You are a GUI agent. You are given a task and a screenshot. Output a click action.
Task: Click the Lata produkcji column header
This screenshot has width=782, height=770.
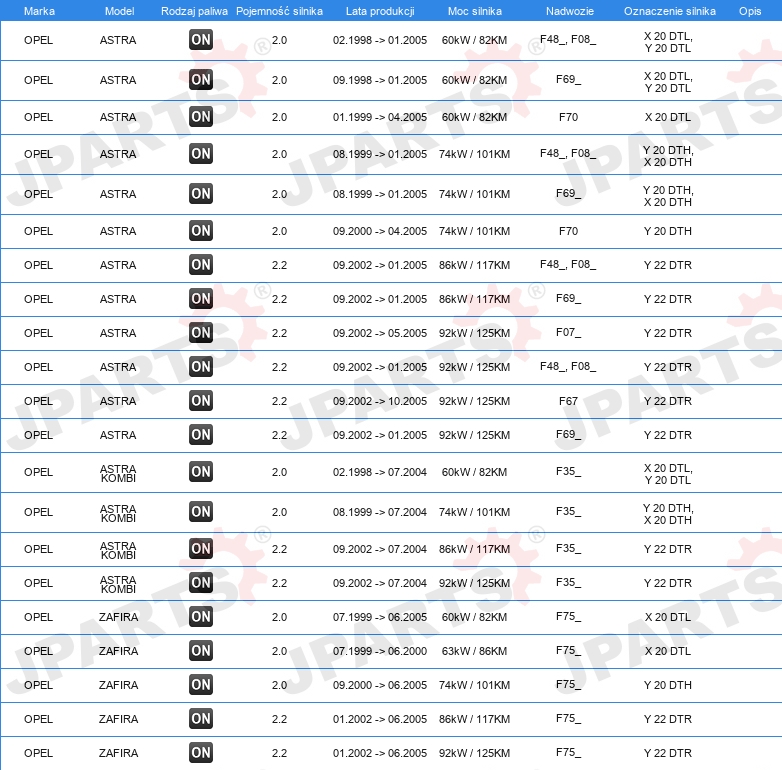tap(380, 11)
